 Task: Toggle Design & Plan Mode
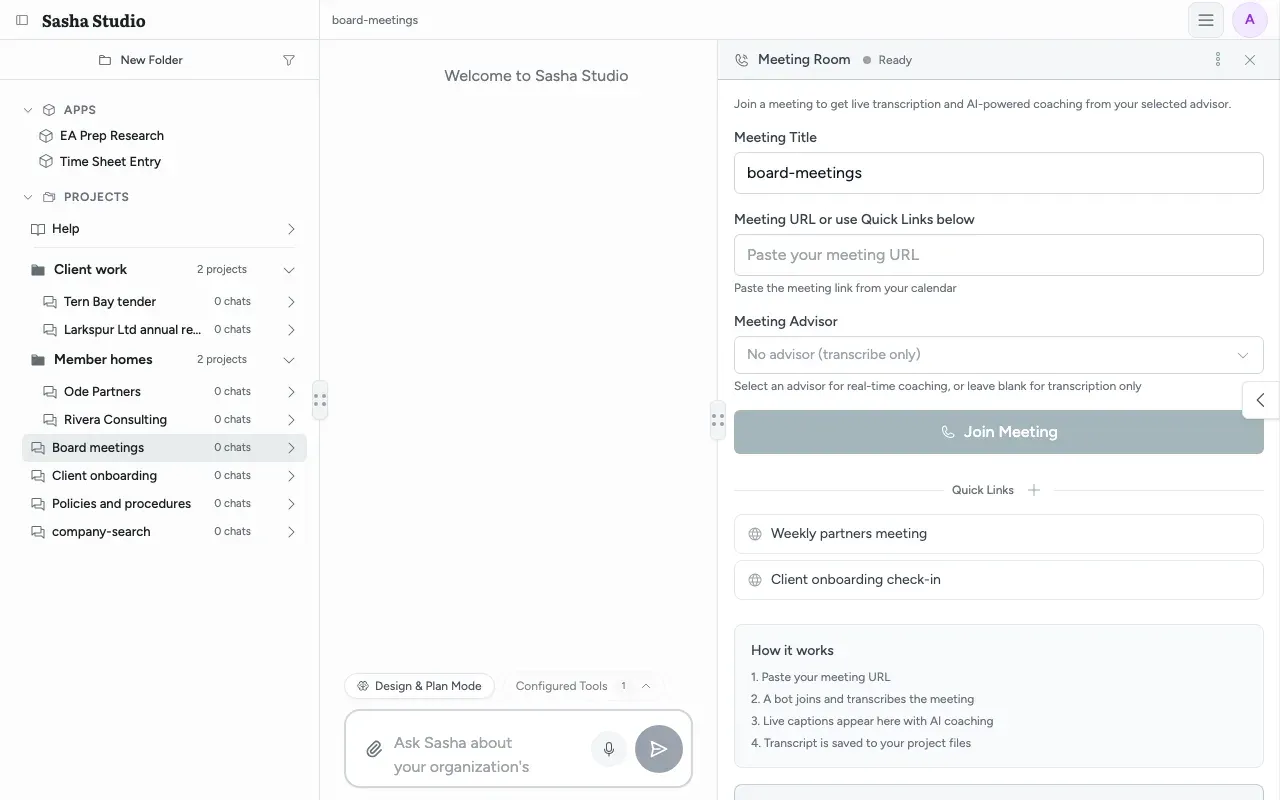(419, 686)
